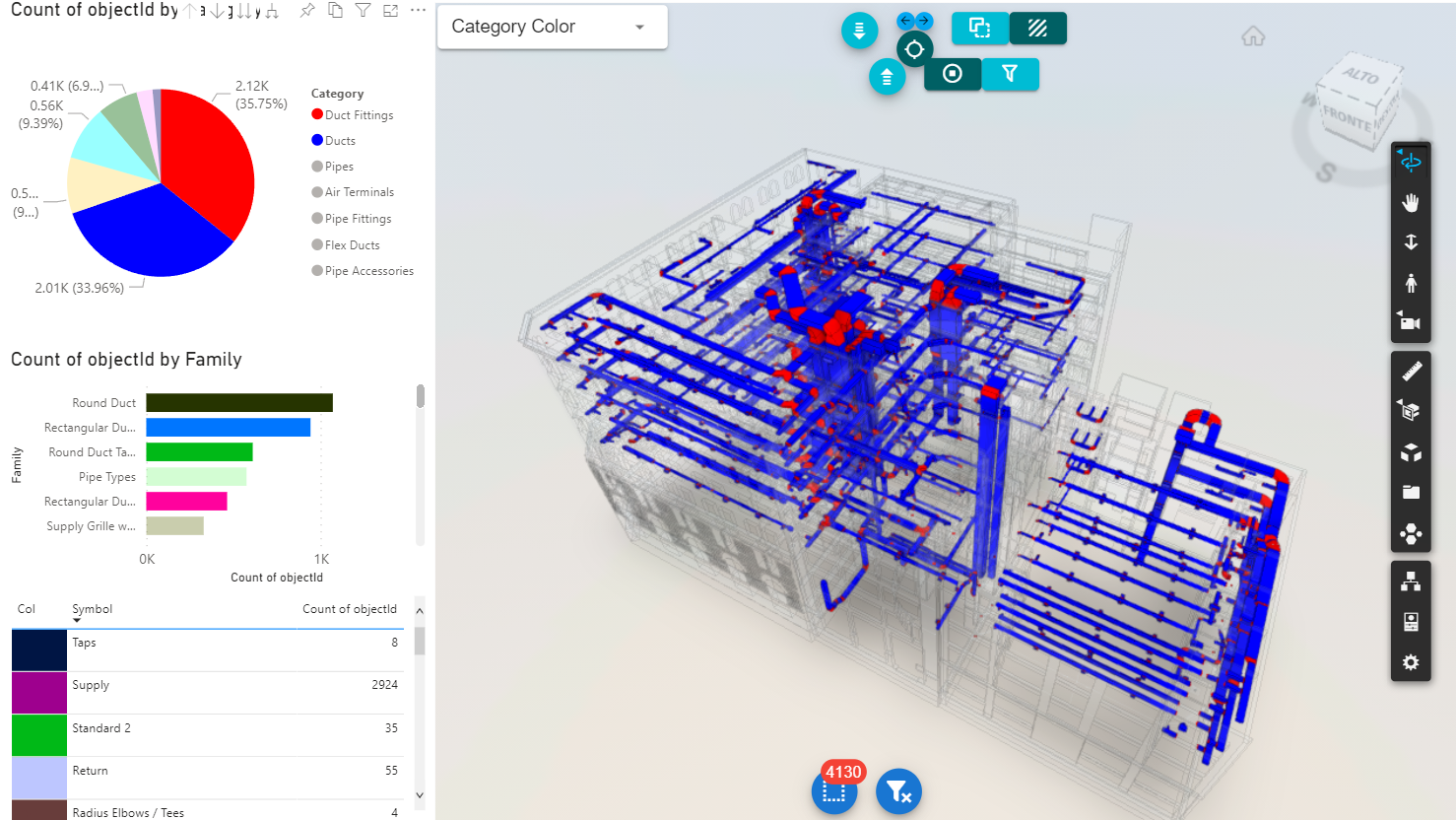Select Pipes in the legend
This screenshot has width=1456, height=820.
pyautogui.click(x=333, y=167)
